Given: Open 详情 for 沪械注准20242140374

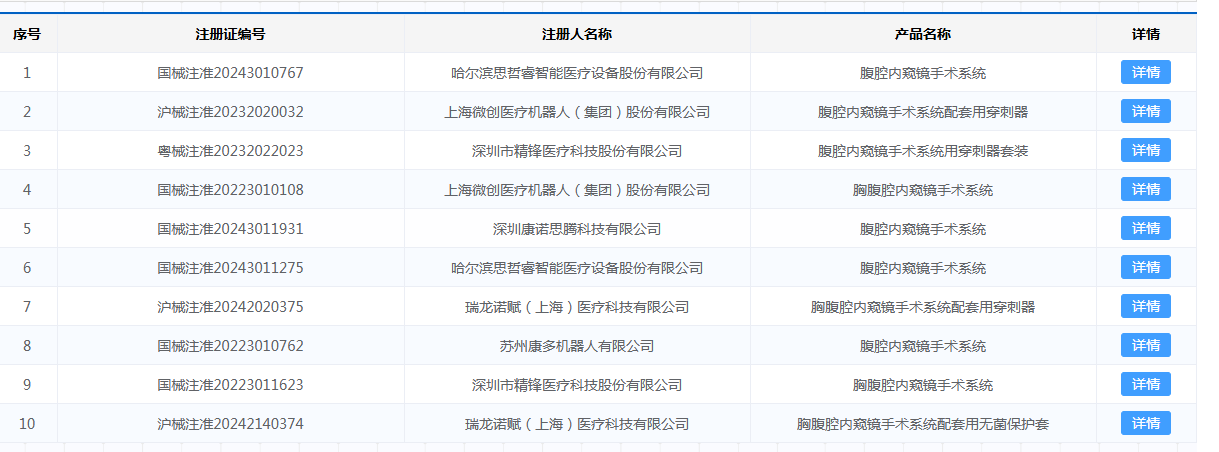Looking at the screenshot, I should pyautogui.click(x=1145, y=423).
